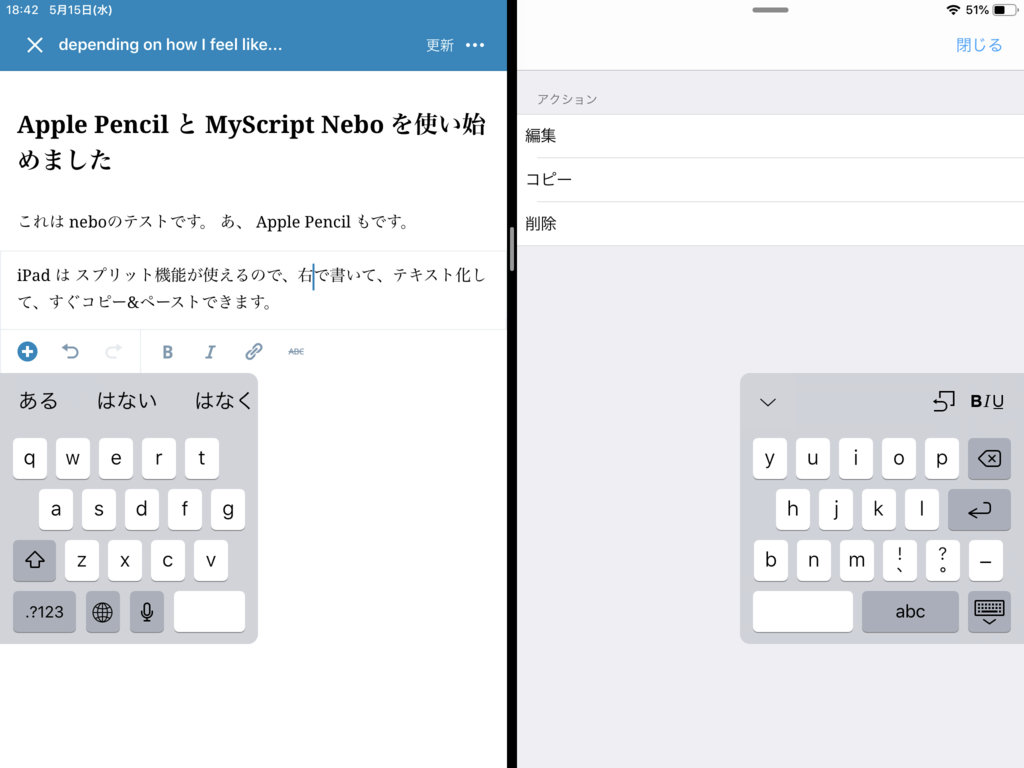
Task: Choose the ある keyboard suggestion
Action: [38, 400]
